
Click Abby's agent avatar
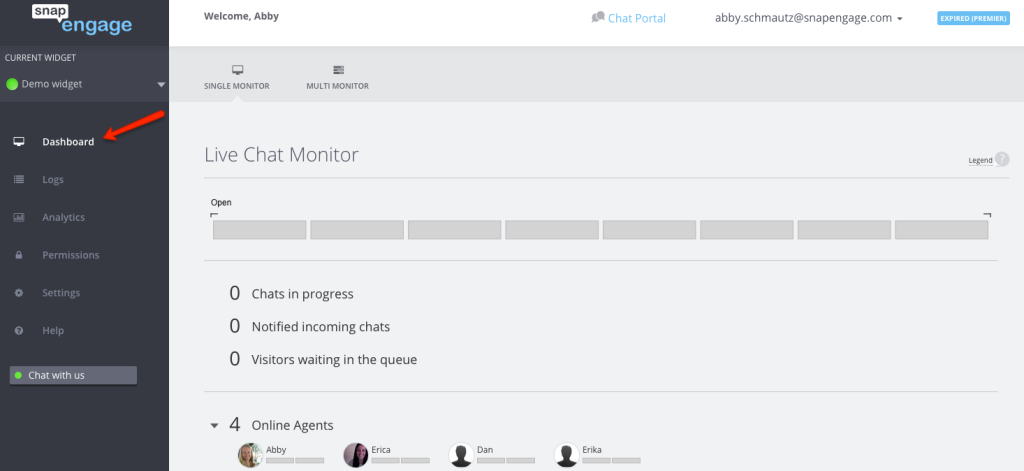pyautogui.click(x=250, y=455)
